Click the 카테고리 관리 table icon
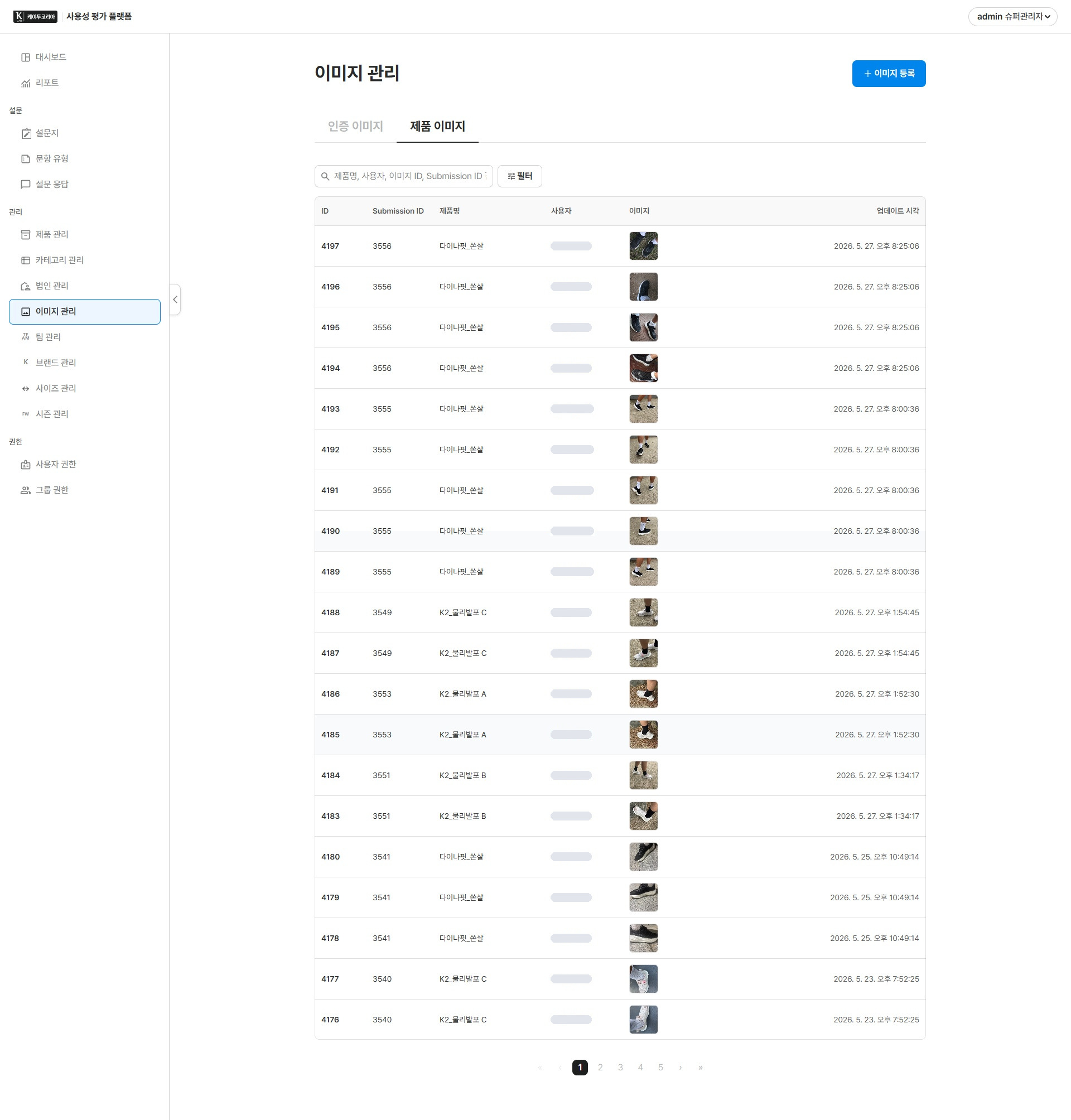Screen dimensions: 1071x1120 (x=26, y=260)
